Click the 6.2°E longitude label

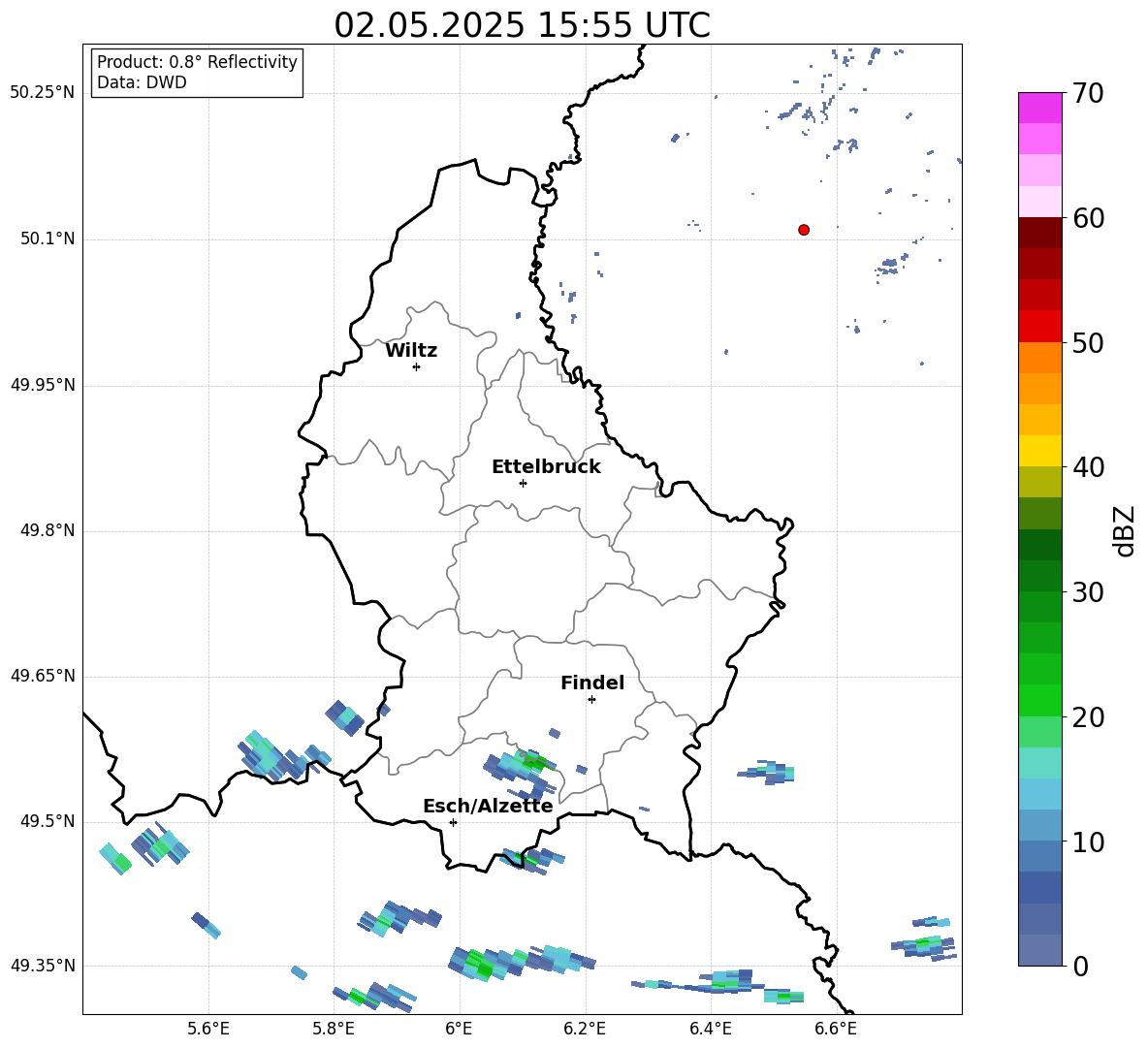click(x=585, y=1029)
